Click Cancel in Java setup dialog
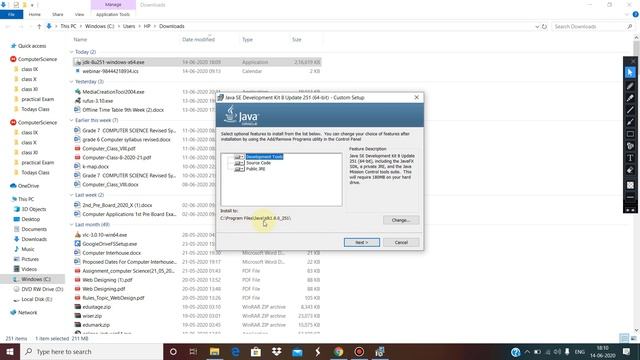This screenshot has height=360, width=640. point(401,242)
